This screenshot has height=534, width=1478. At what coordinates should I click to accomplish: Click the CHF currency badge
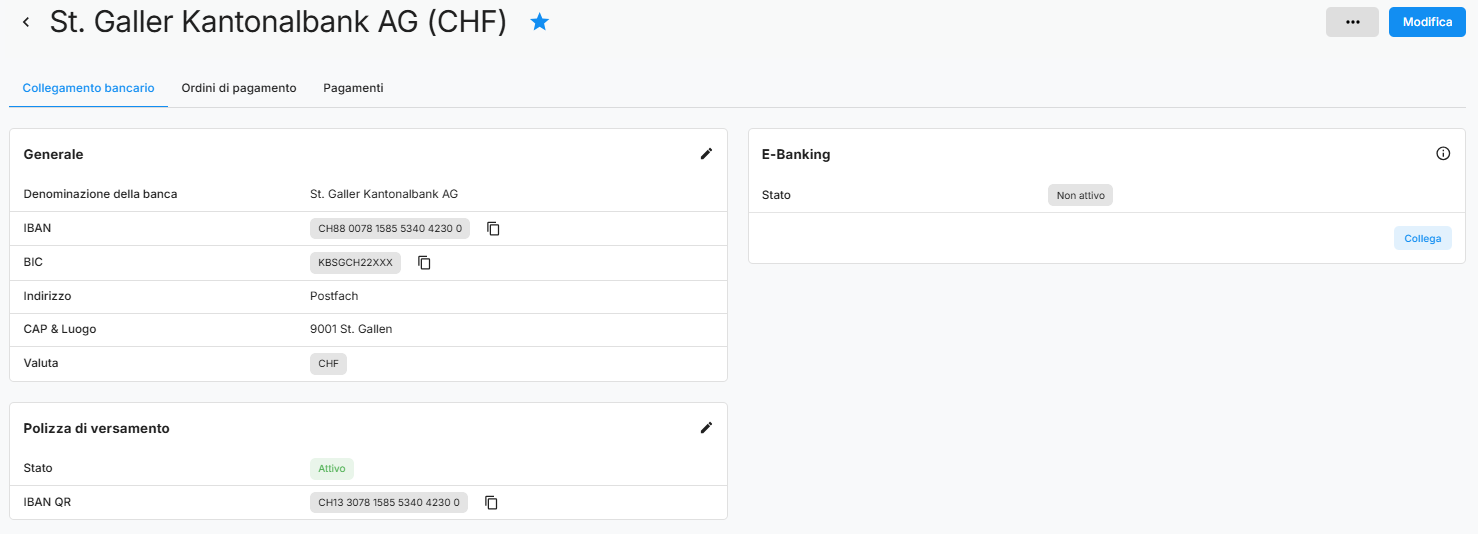tap(328, 364)
